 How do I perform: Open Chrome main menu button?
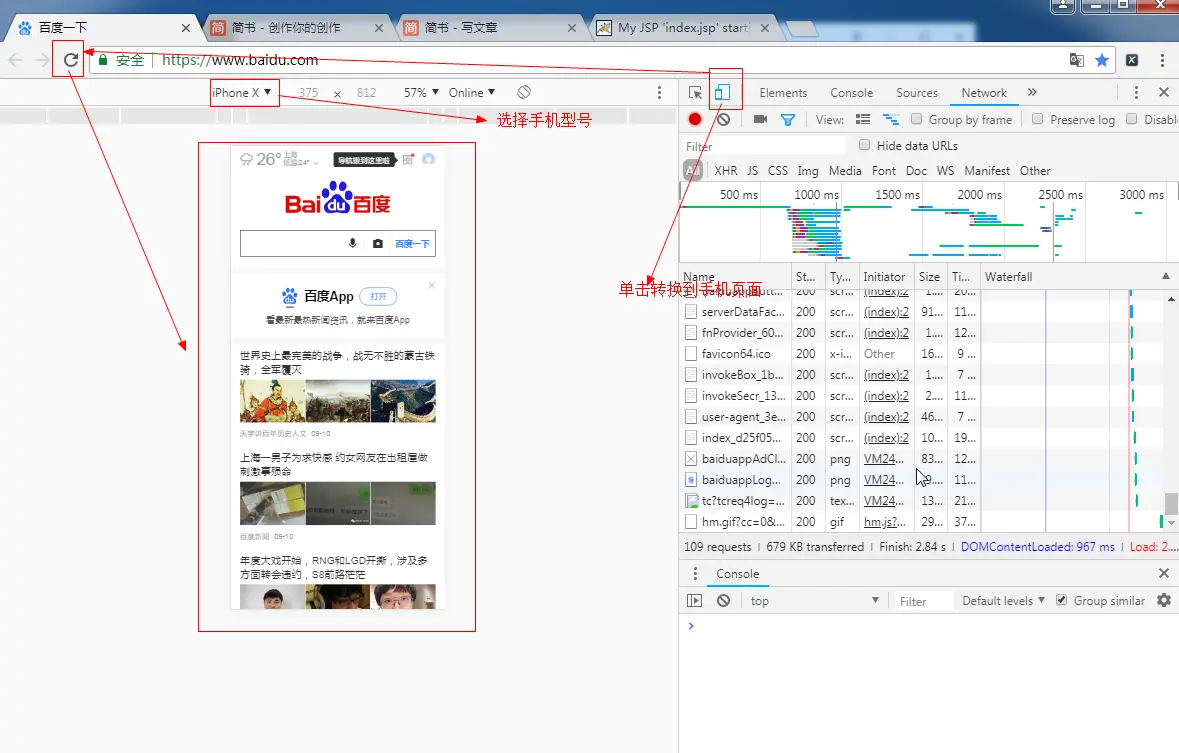pos(1163,60)
